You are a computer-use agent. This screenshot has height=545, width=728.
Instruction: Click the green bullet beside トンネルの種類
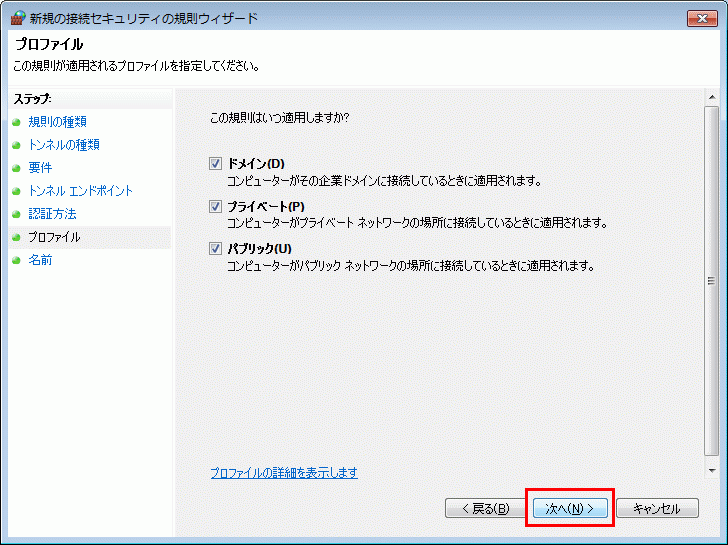click(x=16, y=145)
